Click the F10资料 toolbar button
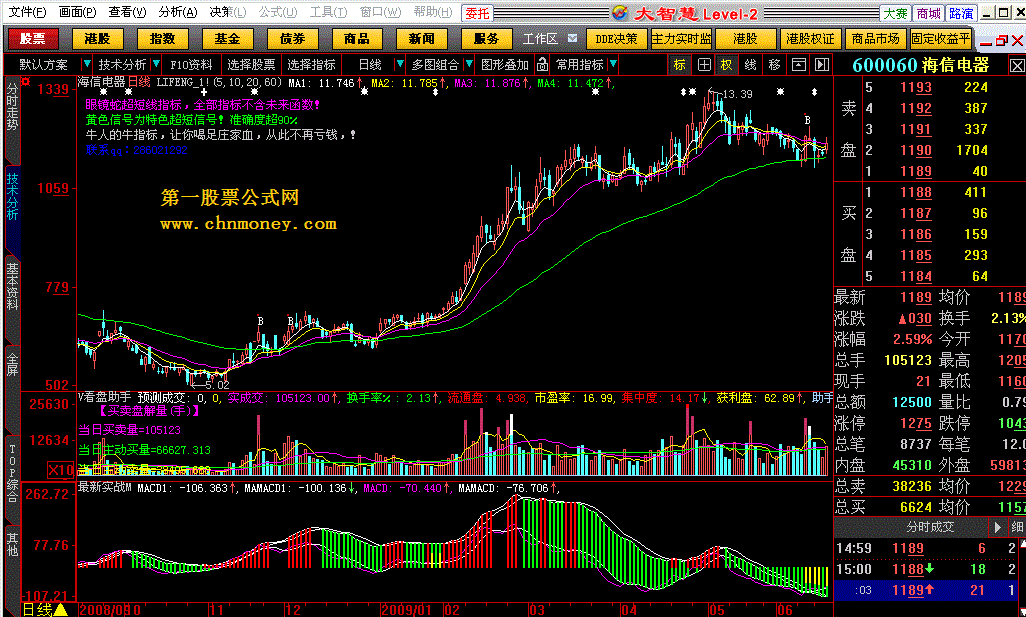Image resolution: width=1026 pixels, height=617 pixels. [191, 65]
